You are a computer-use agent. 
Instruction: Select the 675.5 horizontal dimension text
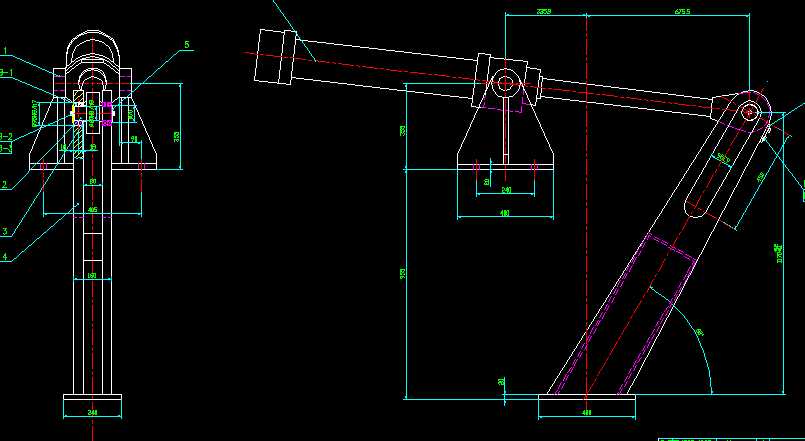click(682, 11)
